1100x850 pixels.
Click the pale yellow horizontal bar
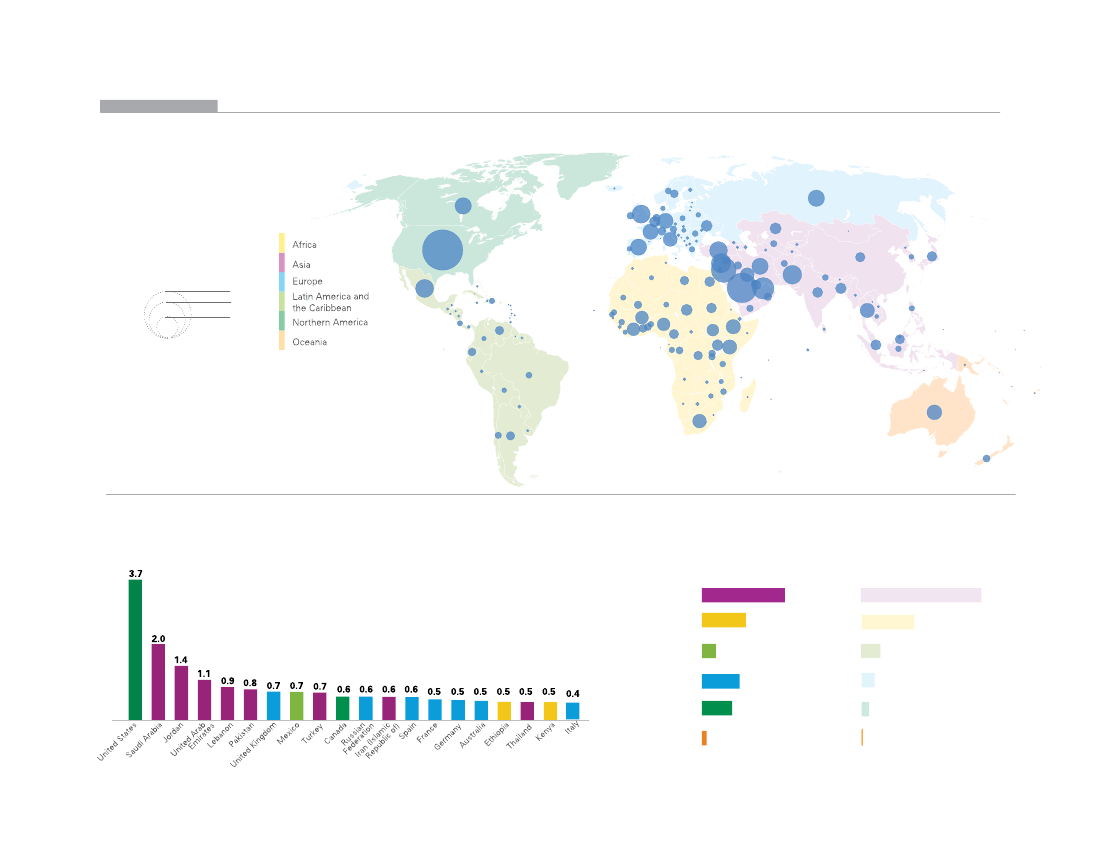coord(887,621)
